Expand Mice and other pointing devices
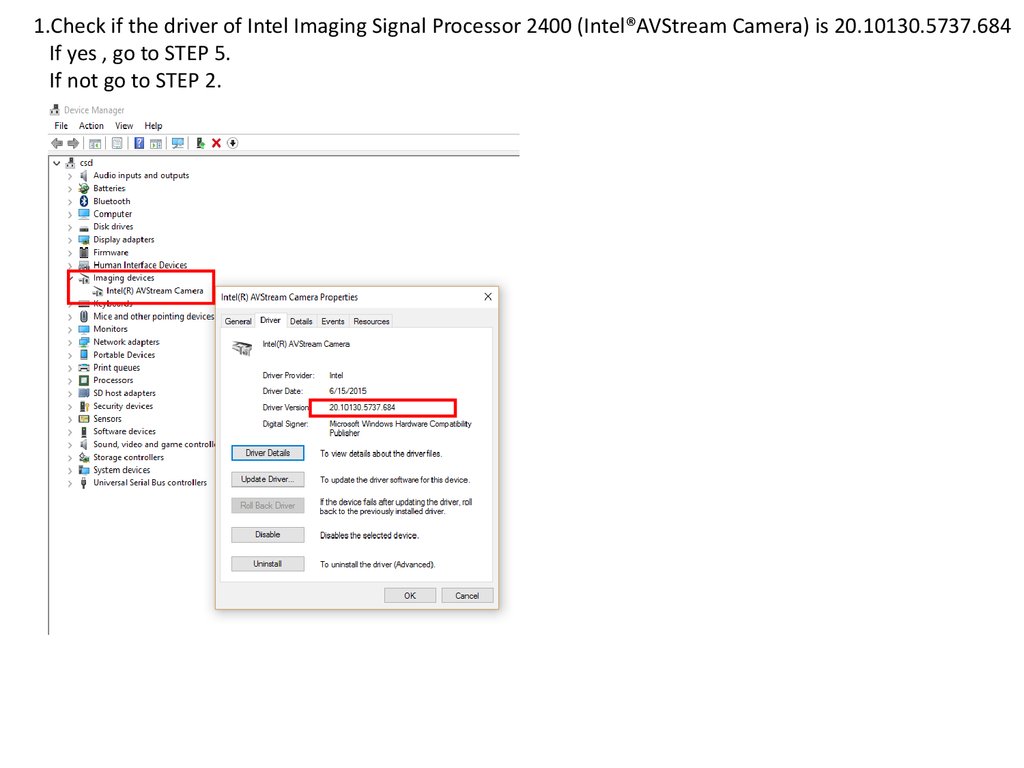 coord(70,316)
